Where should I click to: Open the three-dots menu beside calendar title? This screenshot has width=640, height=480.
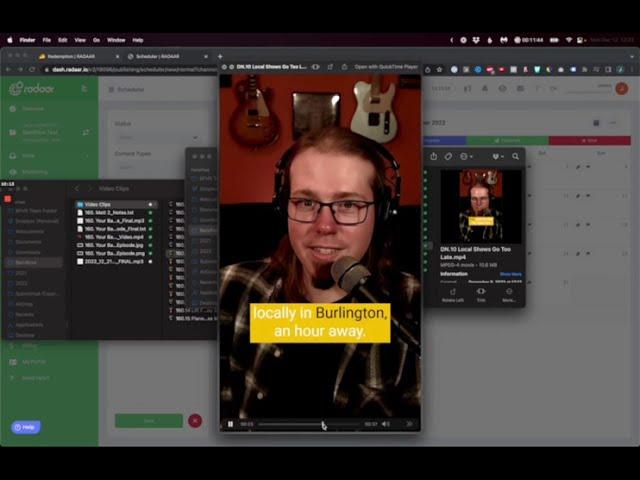tap(613, 123)
